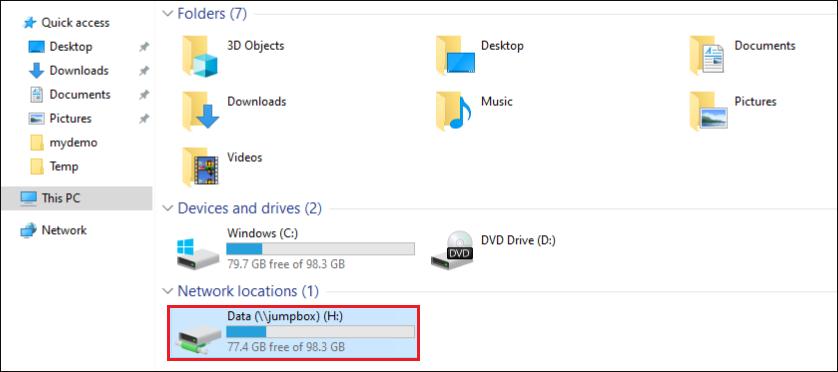Click the Data (H:) capacity bar
This screenshot has height=372, width=838.
[x=321, y=331]
